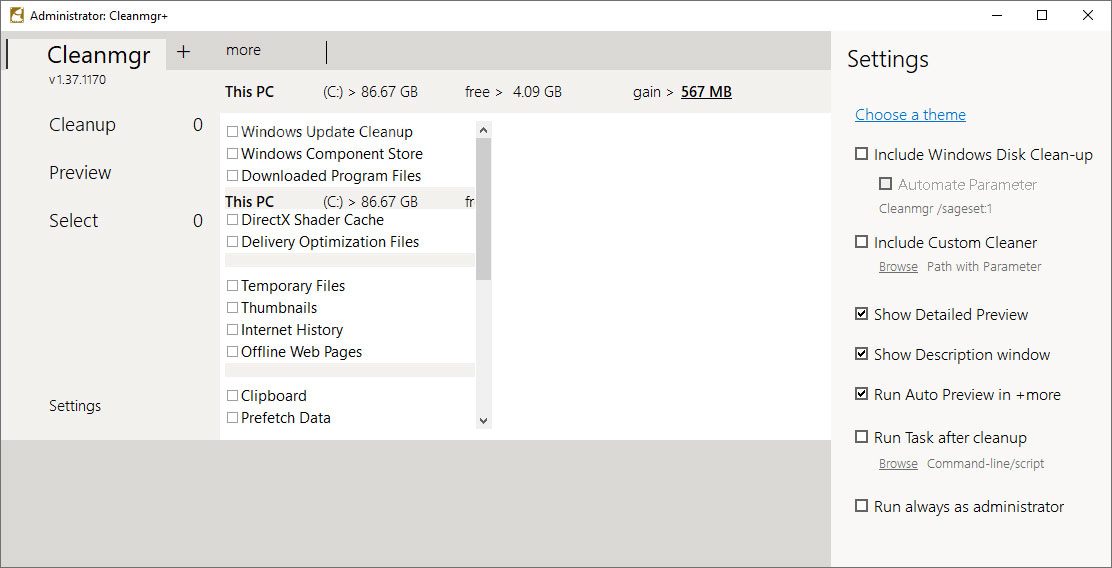Enable Include Custom Cleaner
Viewport: 1112px width, 568px height.
[861, 242]
